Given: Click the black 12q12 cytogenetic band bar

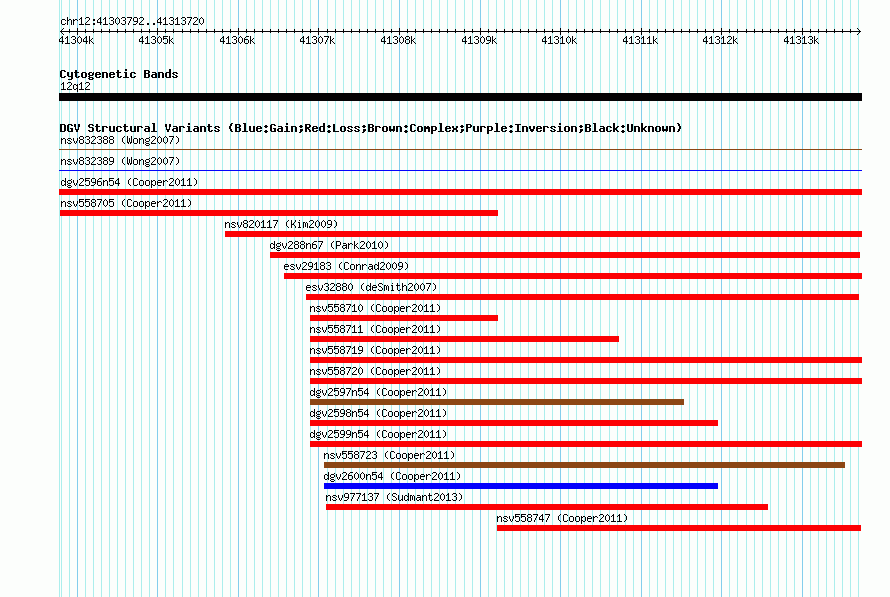Looking at the screenshot, I should point(460,97).
